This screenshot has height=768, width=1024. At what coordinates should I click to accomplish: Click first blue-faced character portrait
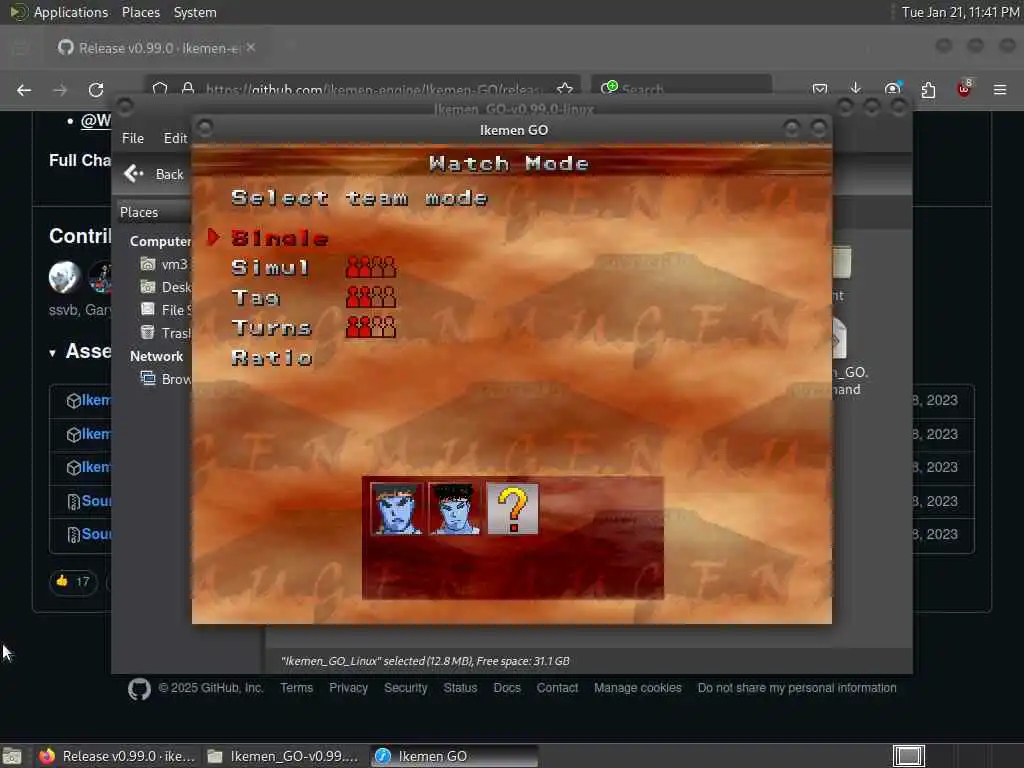point(396,509)
